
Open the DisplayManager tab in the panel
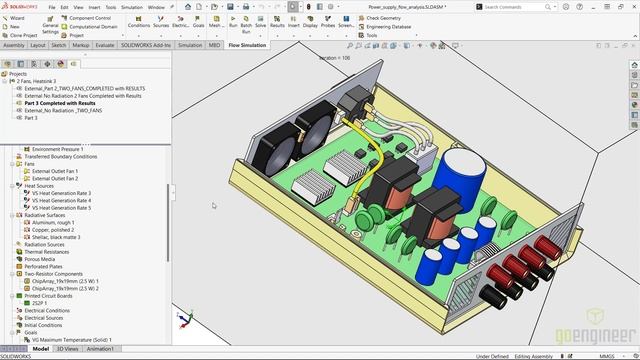point(61,64)
